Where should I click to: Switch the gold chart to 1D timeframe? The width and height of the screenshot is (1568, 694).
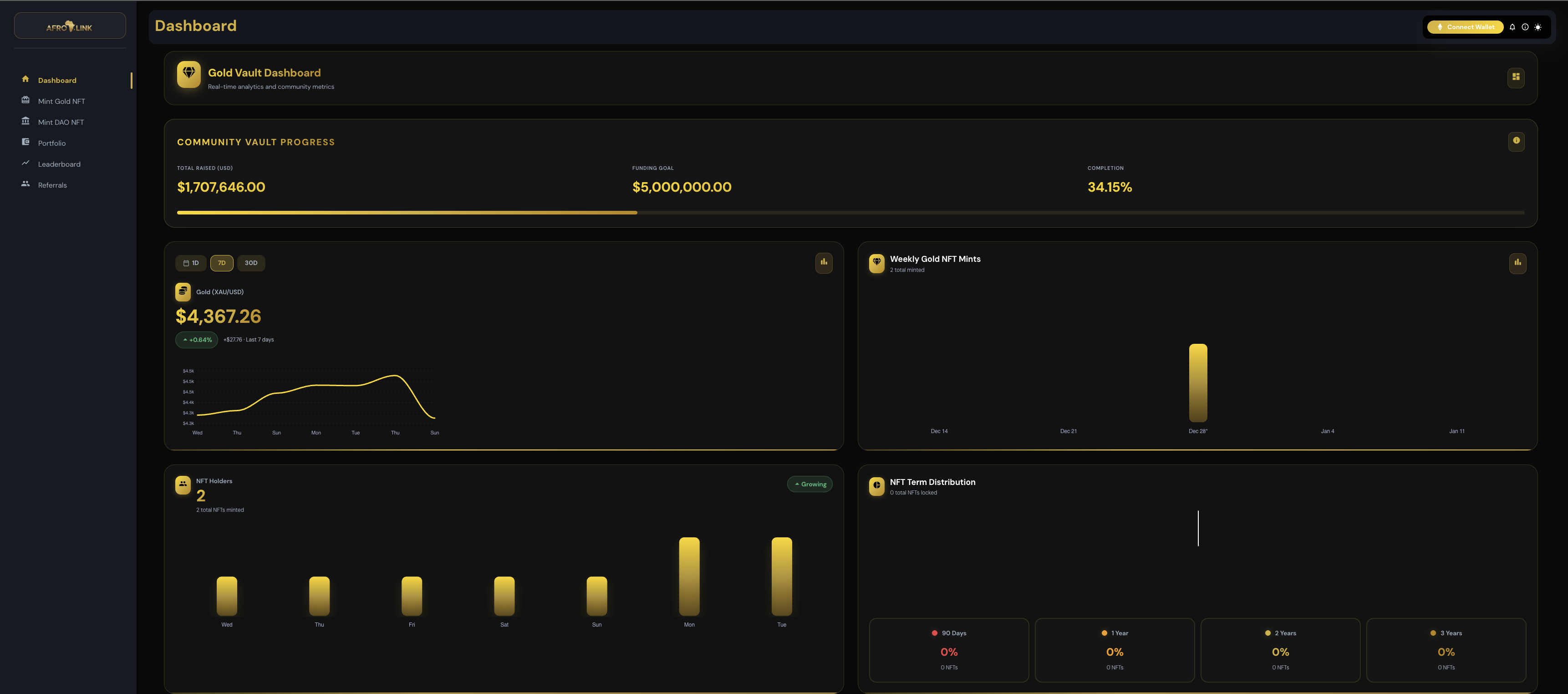coord(192,263)
